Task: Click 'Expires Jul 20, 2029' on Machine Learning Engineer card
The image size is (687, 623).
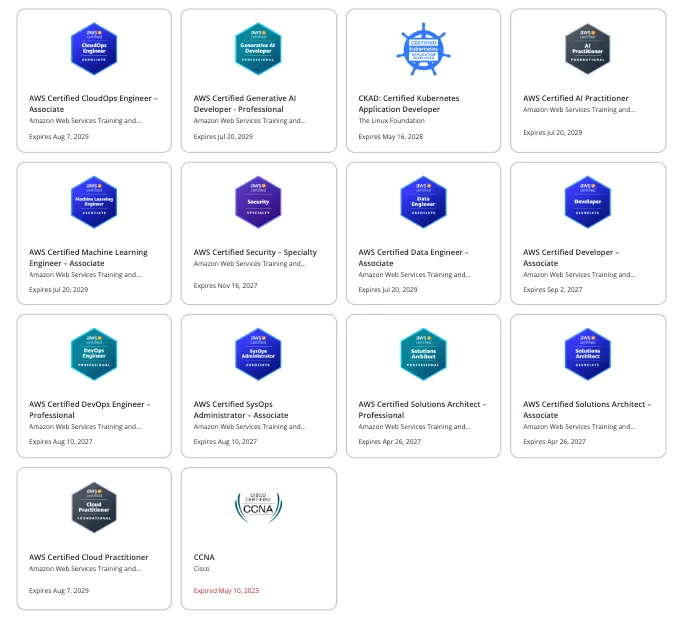Action: click(x=58, y=290)
